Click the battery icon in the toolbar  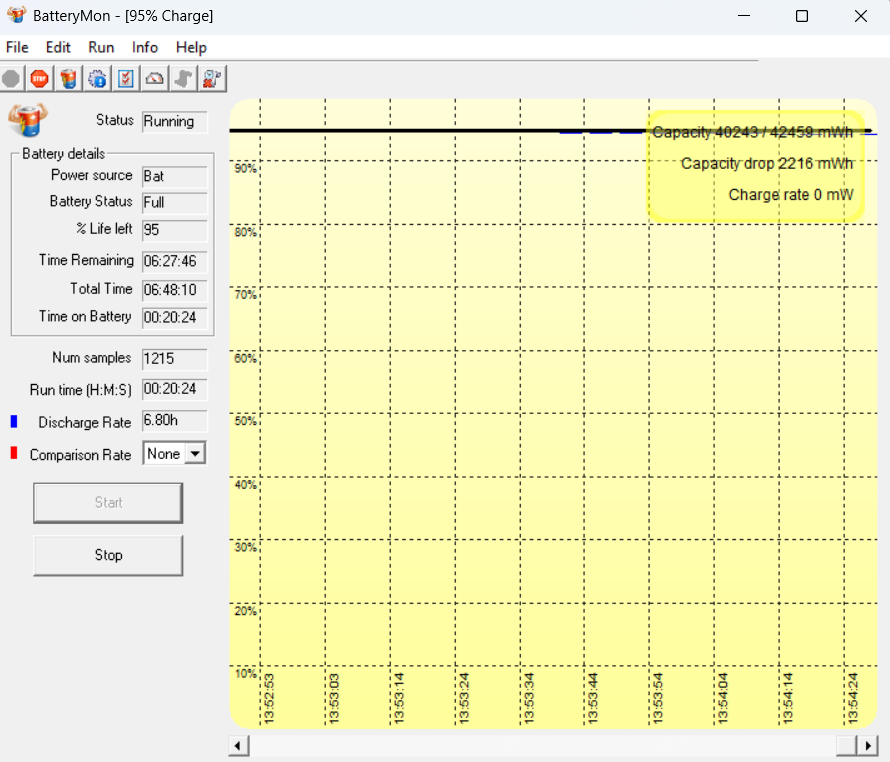click(68, 78)
